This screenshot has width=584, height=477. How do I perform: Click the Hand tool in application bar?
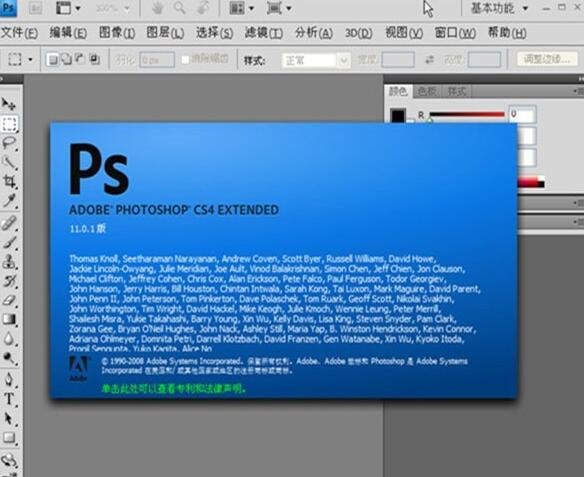click(x=158, y=8)
